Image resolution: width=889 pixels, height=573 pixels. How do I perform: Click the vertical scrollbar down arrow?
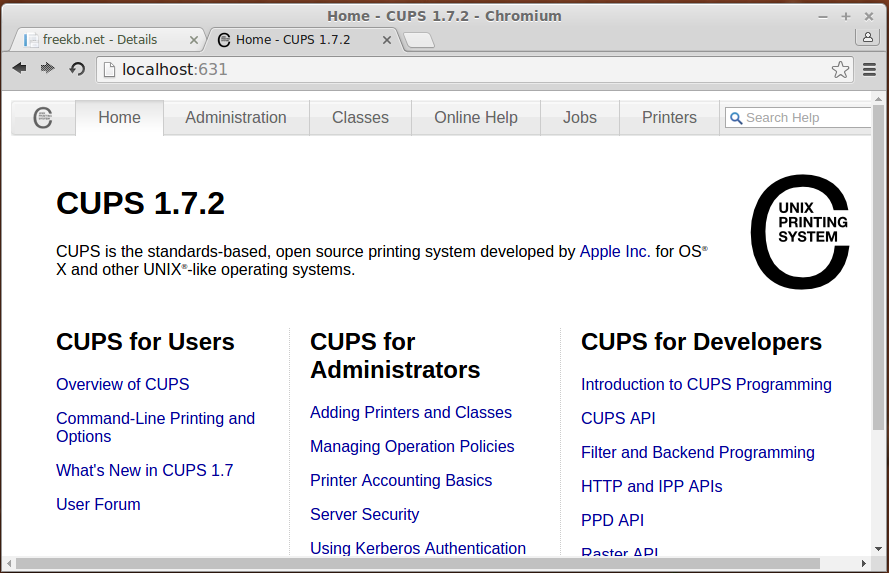[878, 549]
